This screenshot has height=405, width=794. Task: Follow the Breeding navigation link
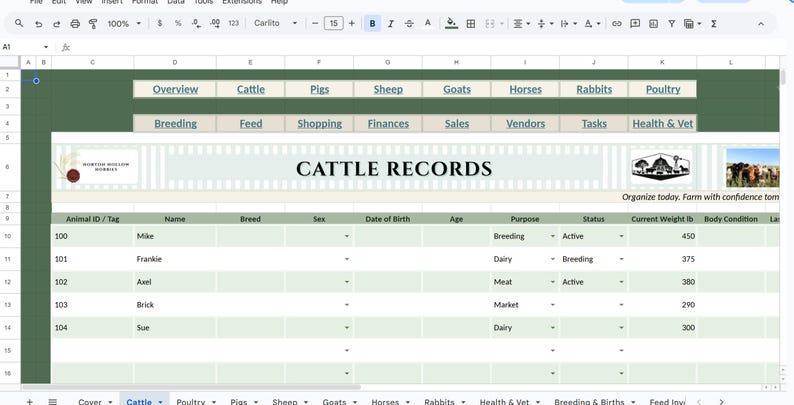tap(175, 124)
